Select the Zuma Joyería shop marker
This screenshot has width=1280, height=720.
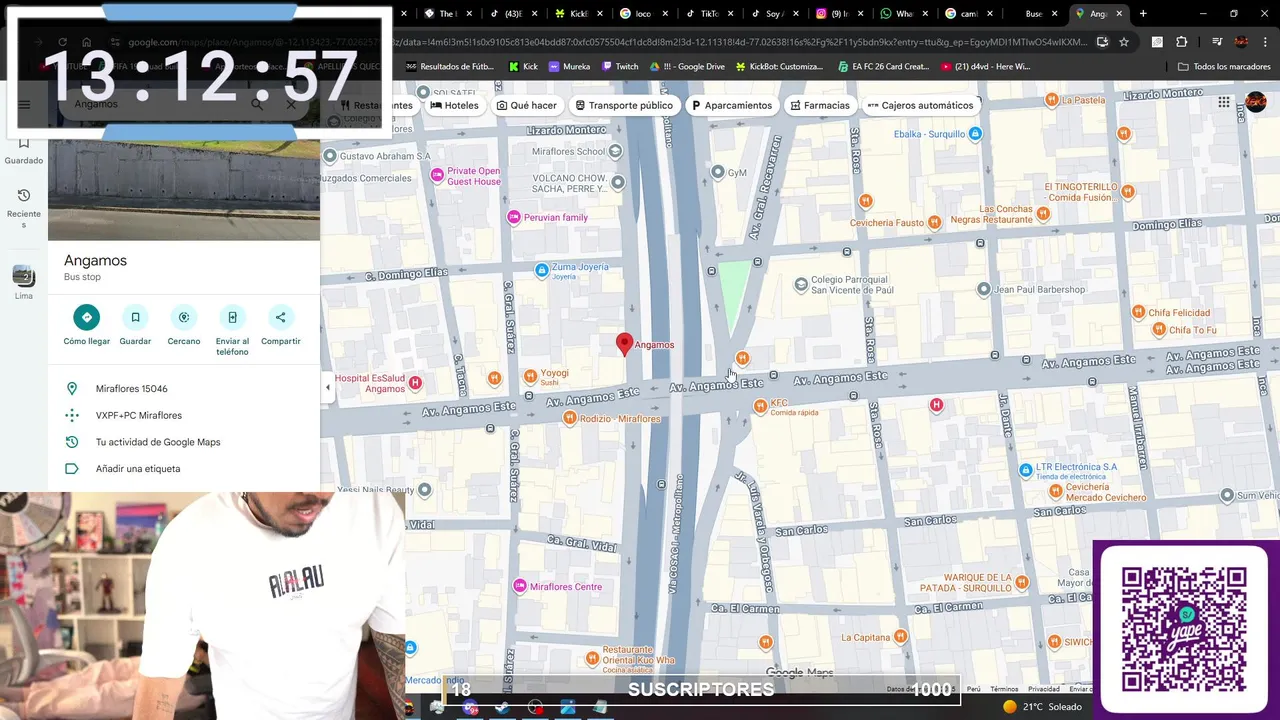click(x=541, y=270)
